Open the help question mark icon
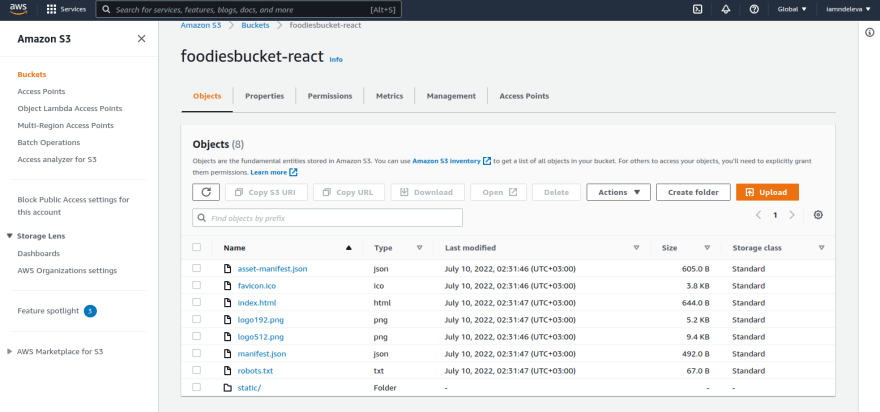880x412 pixels. coord(754,10)
